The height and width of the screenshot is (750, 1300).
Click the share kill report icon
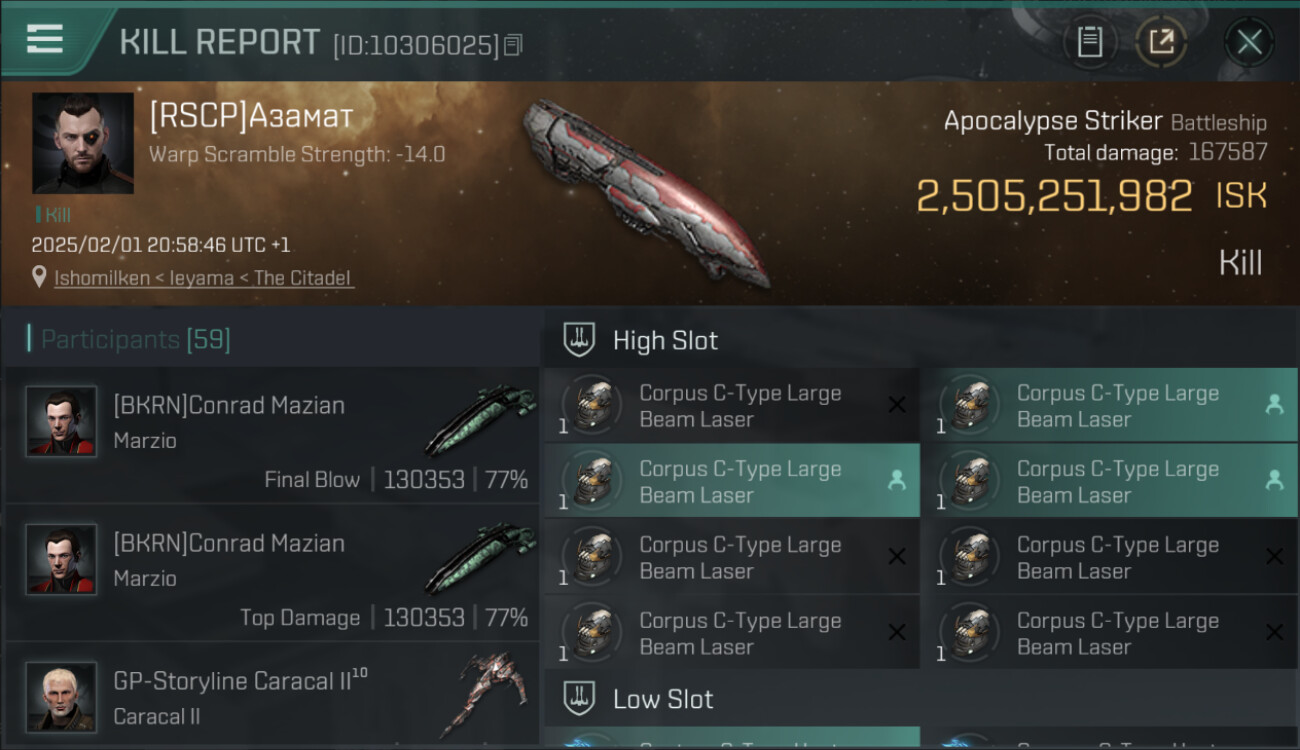(x=1161, y=42)
